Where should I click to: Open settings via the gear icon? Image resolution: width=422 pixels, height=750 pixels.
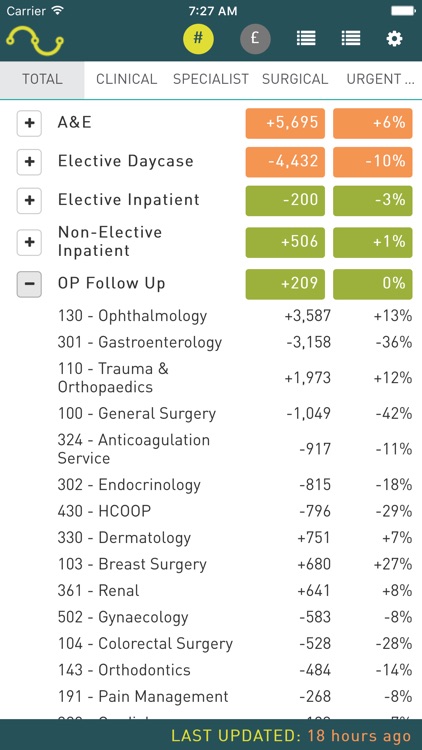(394, 39)
